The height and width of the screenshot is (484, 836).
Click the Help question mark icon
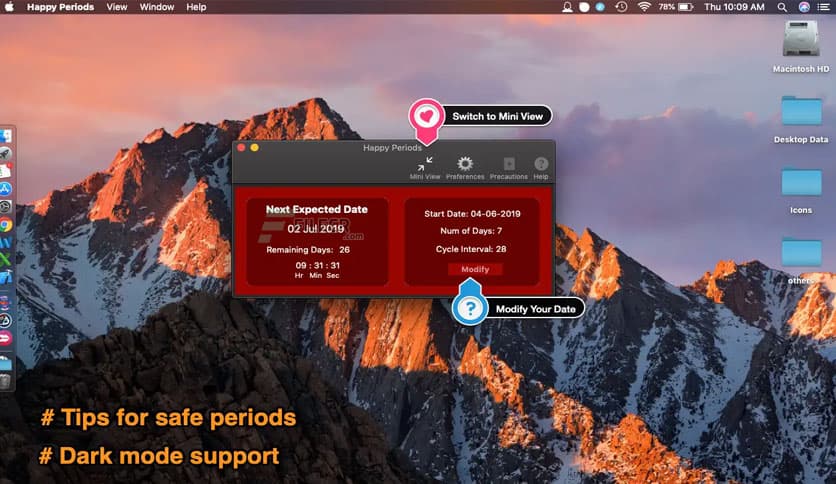pos(541,165)
